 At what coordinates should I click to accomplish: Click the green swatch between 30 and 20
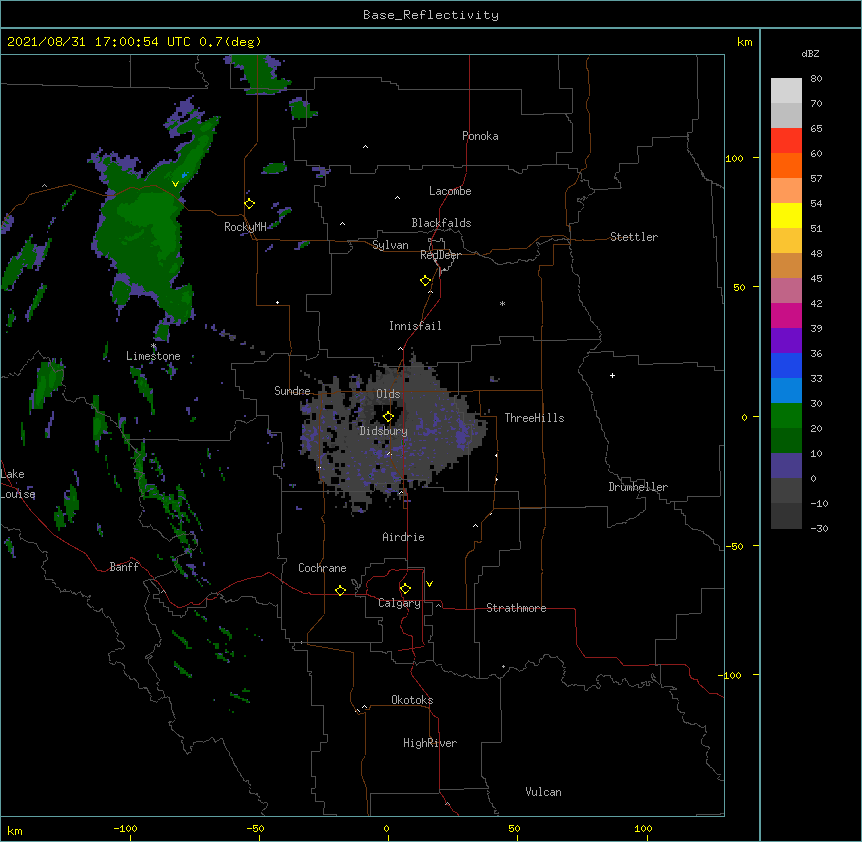[786, 416]
